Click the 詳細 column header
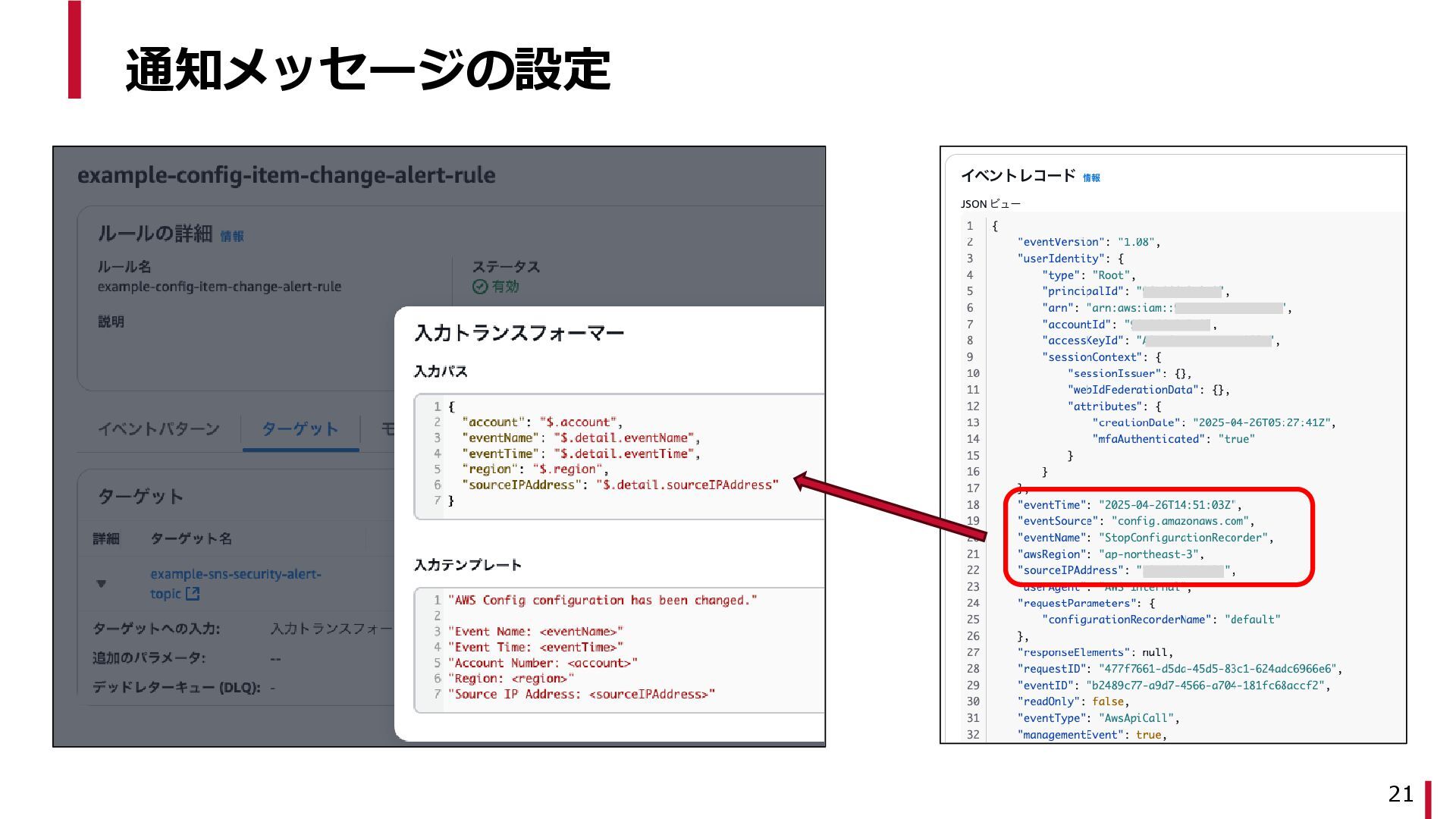 pyautogui.click(x=106, y=538)
